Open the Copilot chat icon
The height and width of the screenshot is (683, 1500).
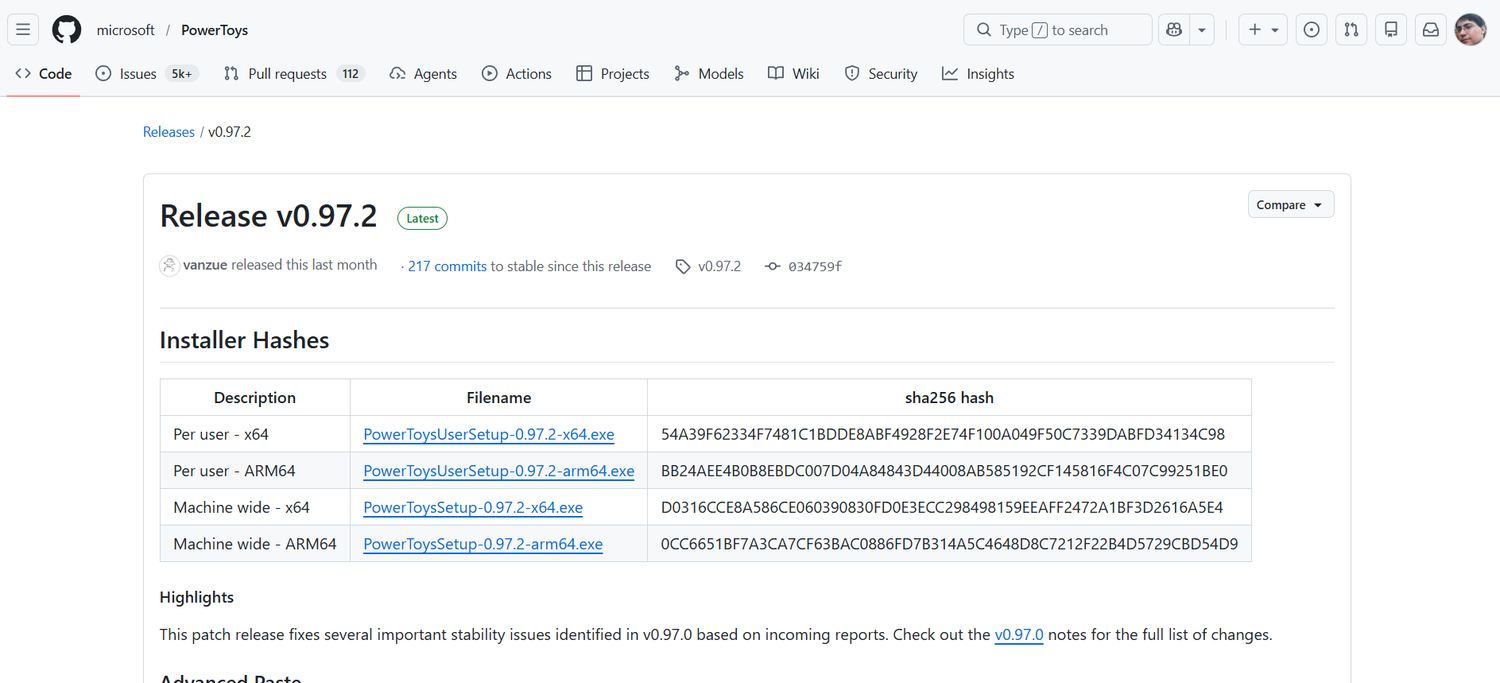(x=1174, y=30)
